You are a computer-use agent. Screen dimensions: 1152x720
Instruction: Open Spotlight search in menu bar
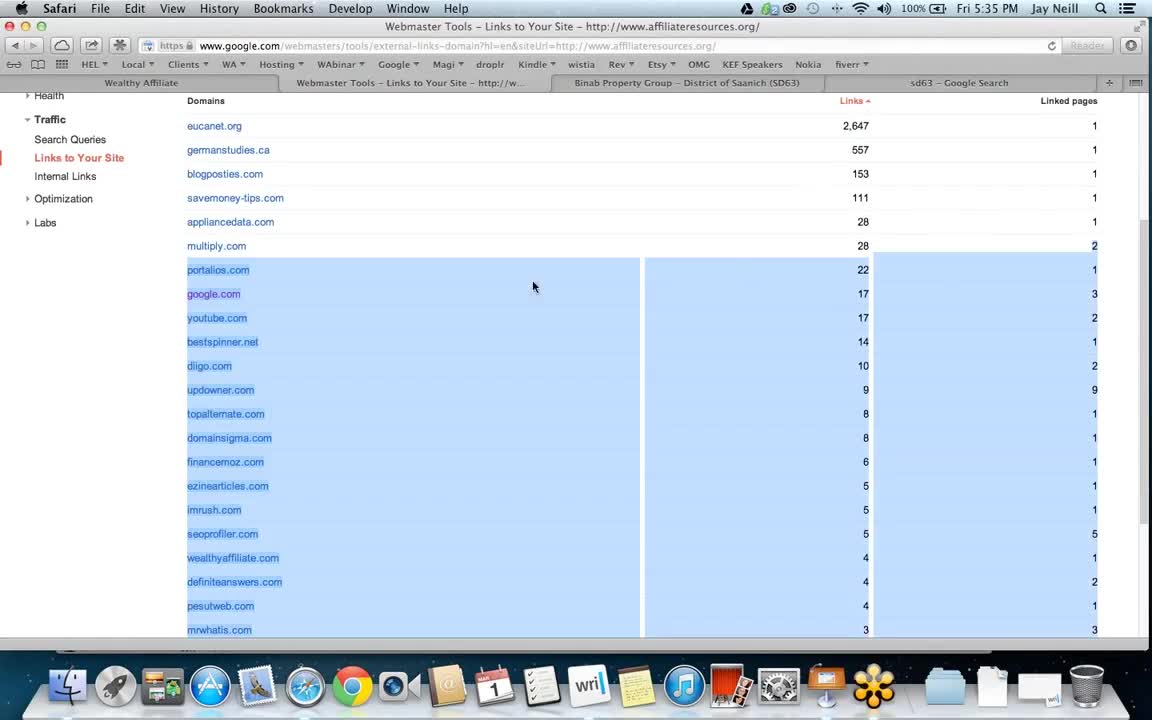(x=1101, y=9)
